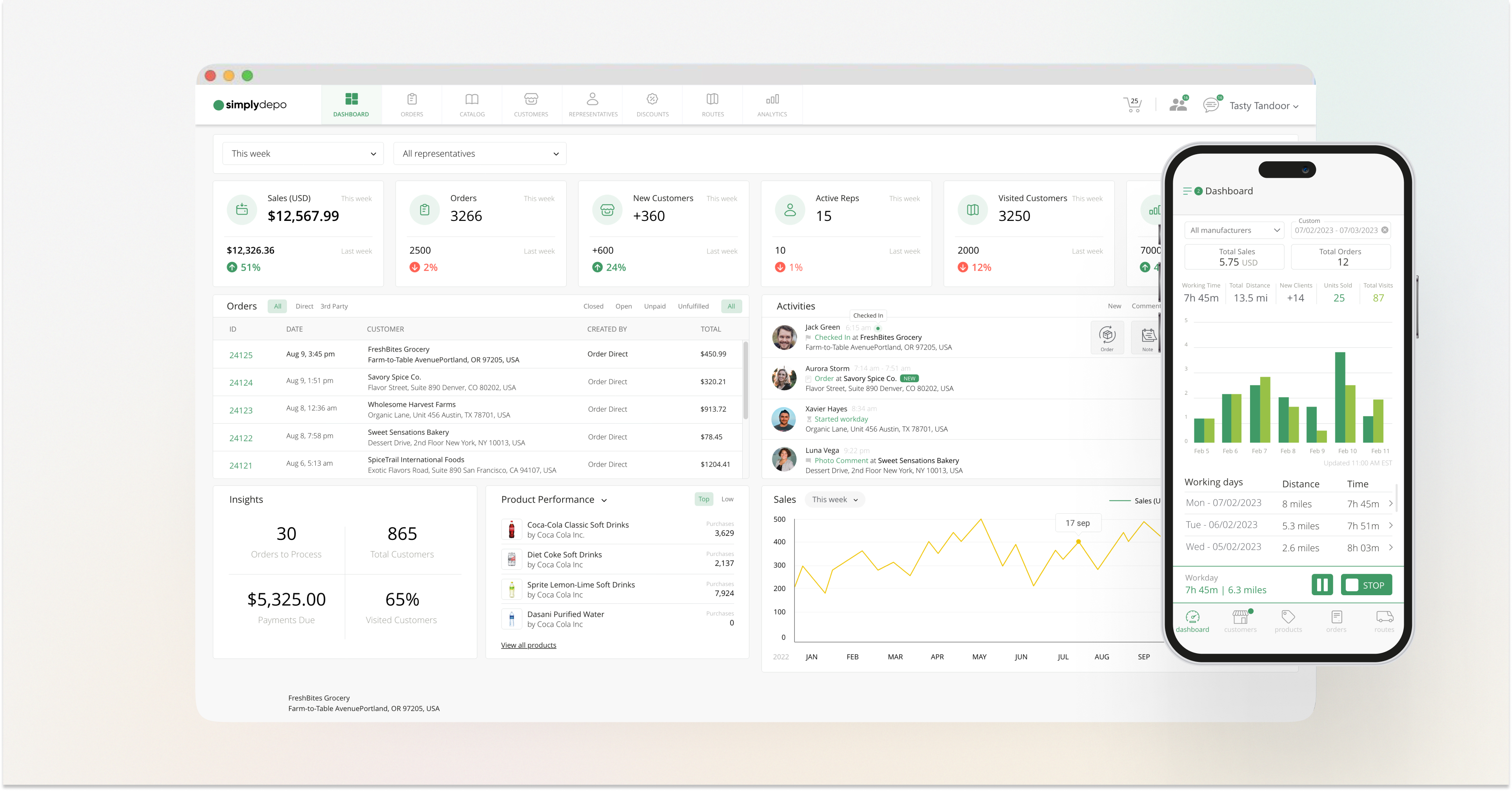Click the Order activity icon for Jack Green
Image resolution: width=1512 pixels, height=791 pixels.
[x=1108, y=337]
